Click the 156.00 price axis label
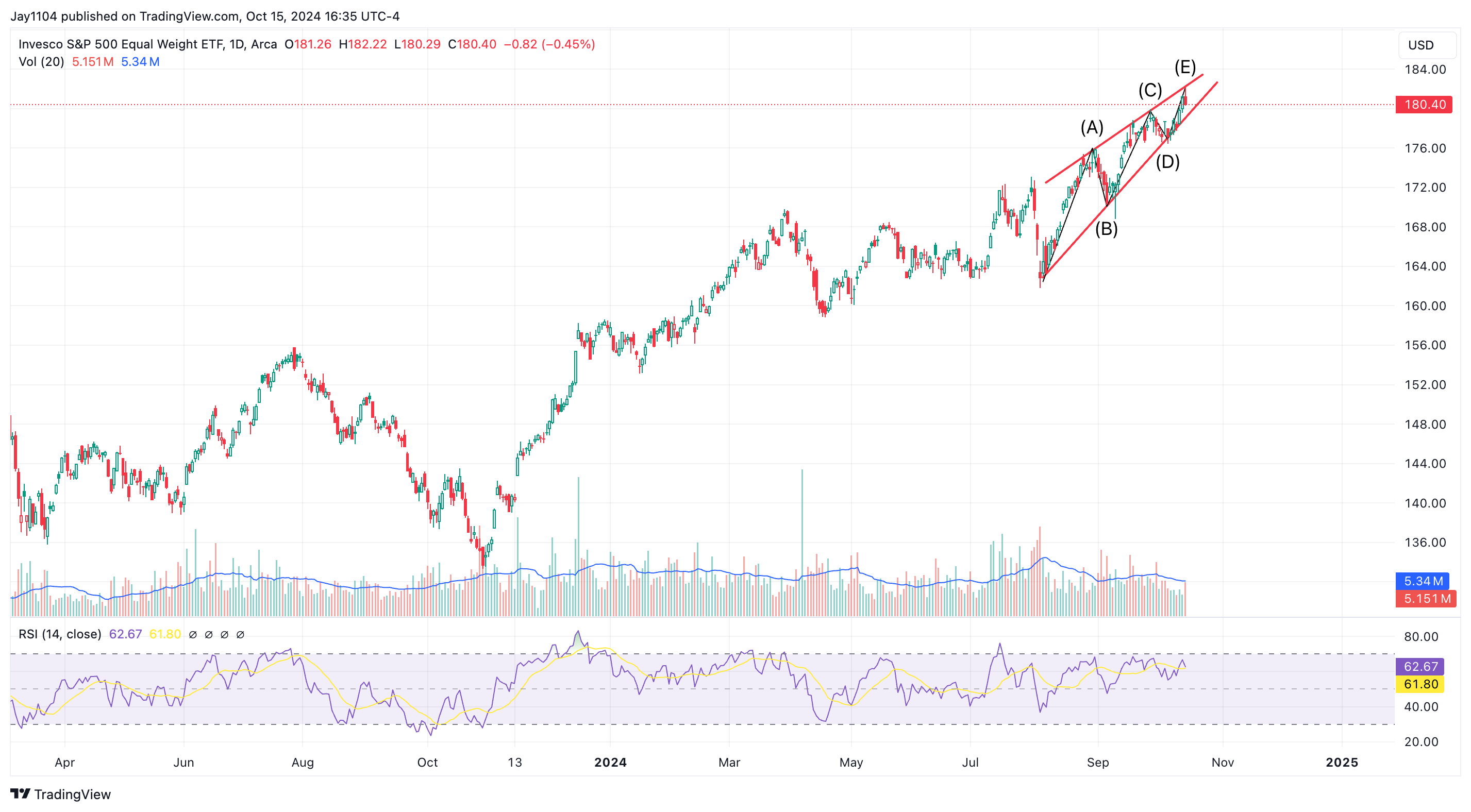The height and width of the screenshot is (812, 1471). tap(1425, 346)
